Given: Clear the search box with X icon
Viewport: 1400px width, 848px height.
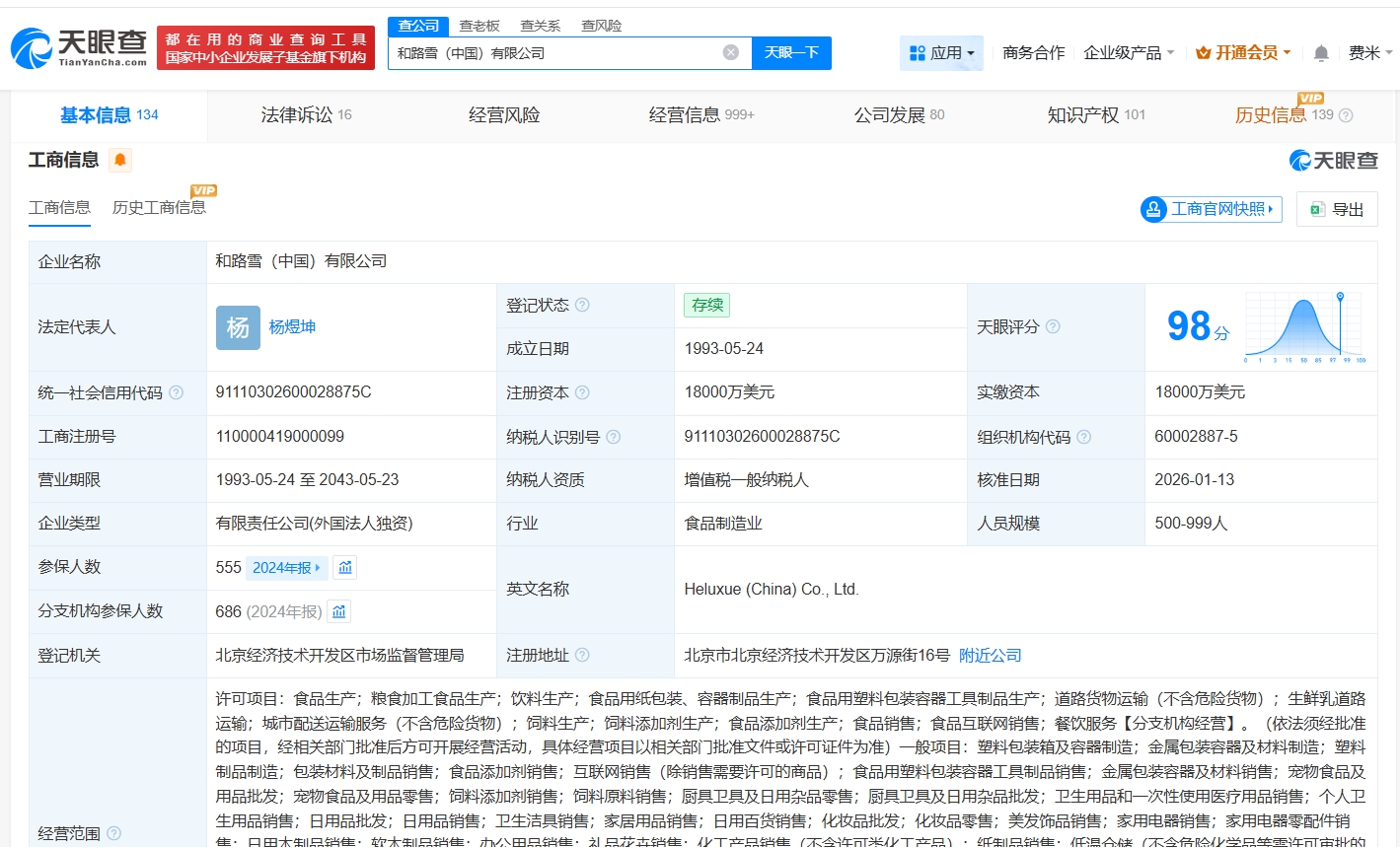Looking at the screenshot, I should tap(730, 52).
